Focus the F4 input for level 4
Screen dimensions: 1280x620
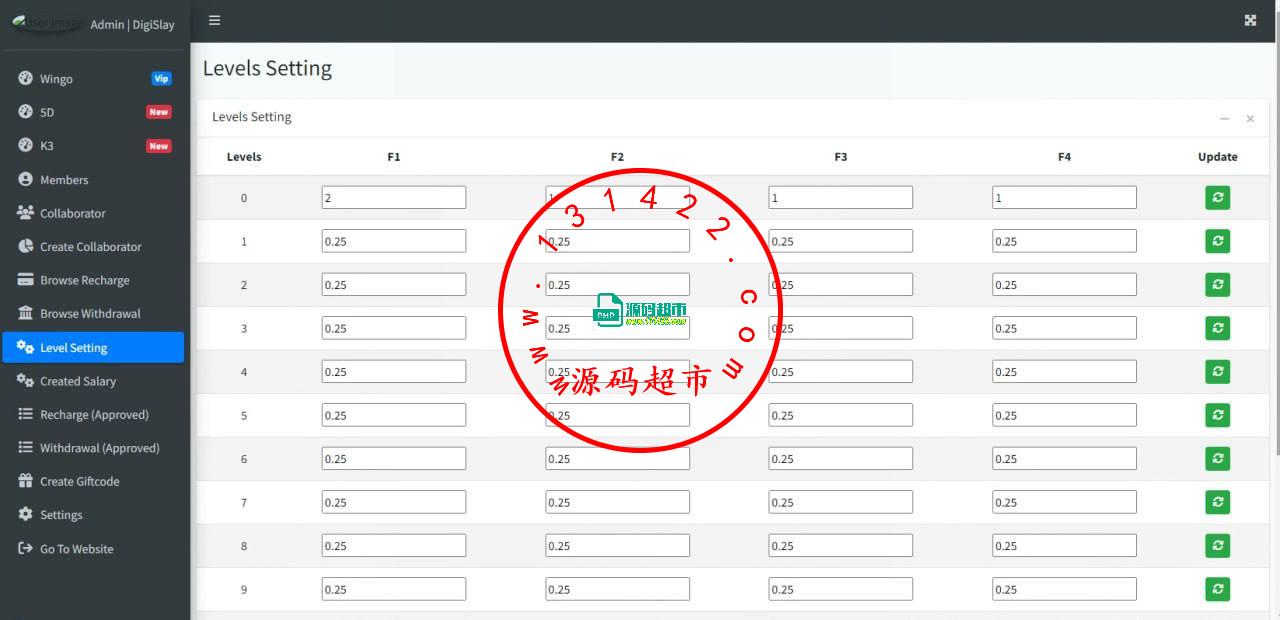(1065, 372)
